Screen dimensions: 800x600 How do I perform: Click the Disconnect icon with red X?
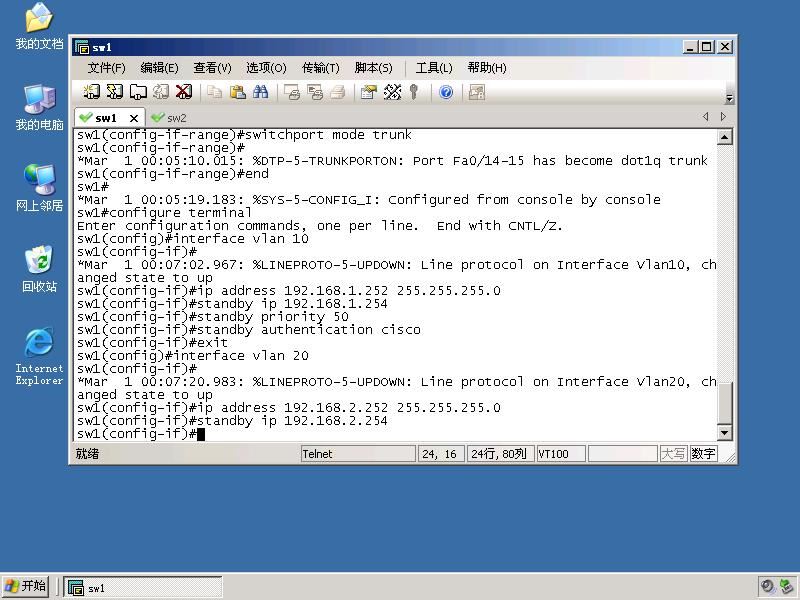(x=184, y=92)
